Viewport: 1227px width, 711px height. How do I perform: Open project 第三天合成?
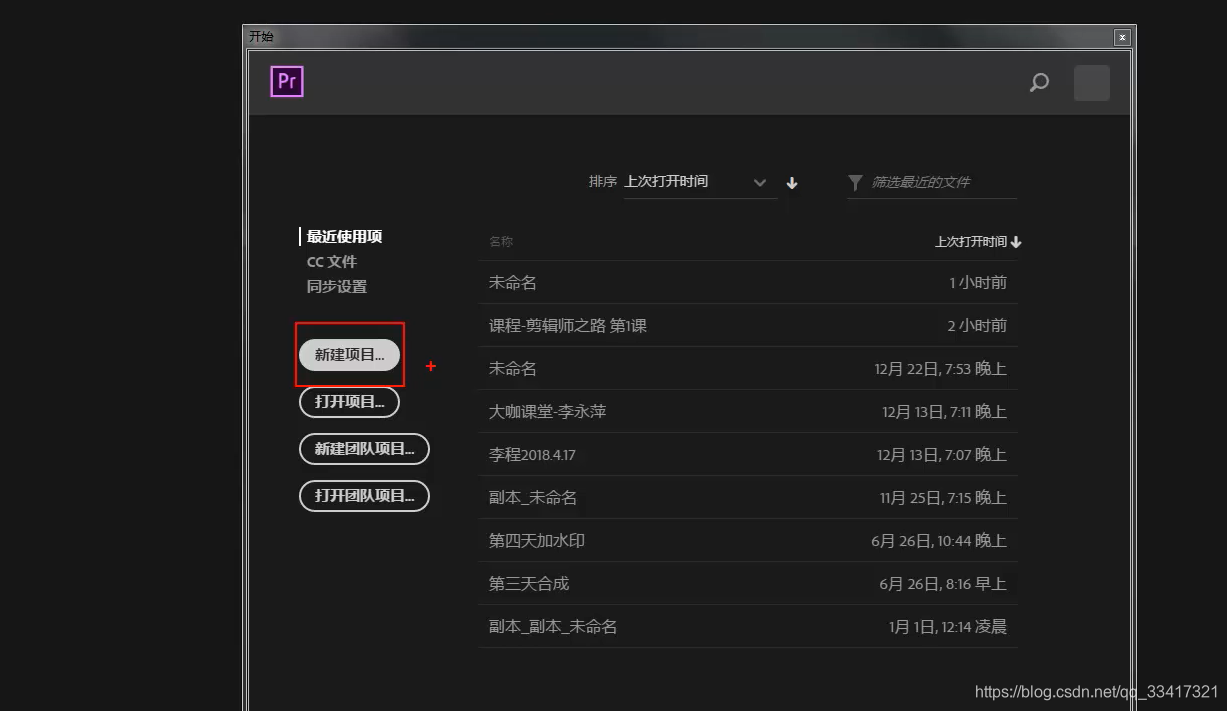pos(748,584)
